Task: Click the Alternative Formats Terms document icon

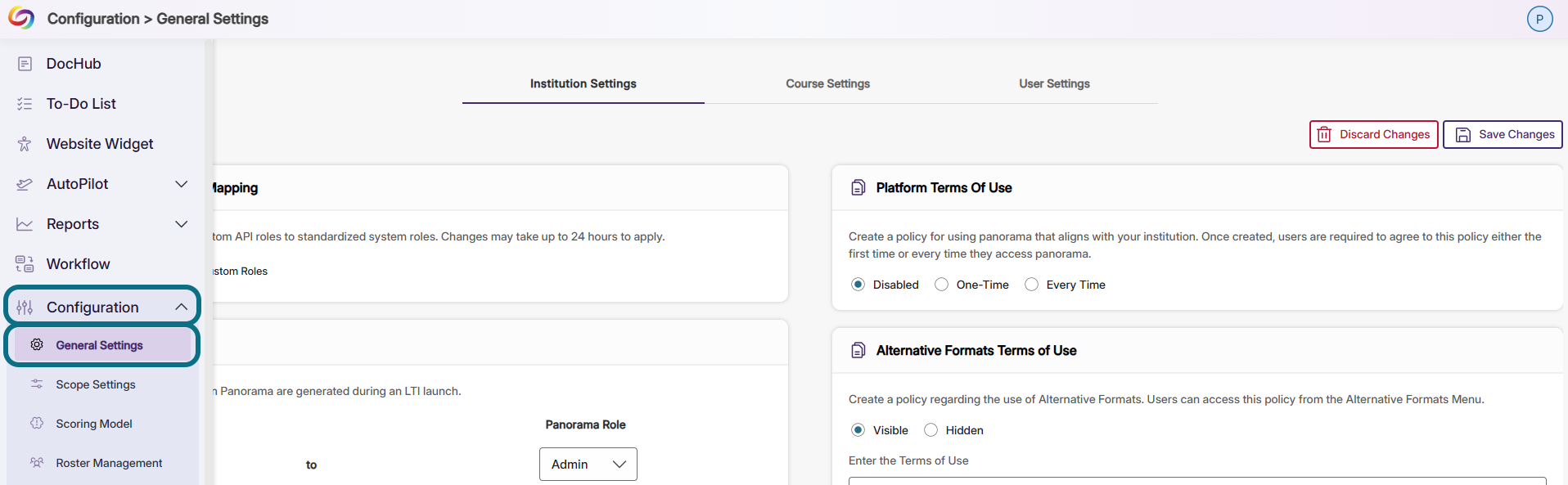Action: point(858,350)
